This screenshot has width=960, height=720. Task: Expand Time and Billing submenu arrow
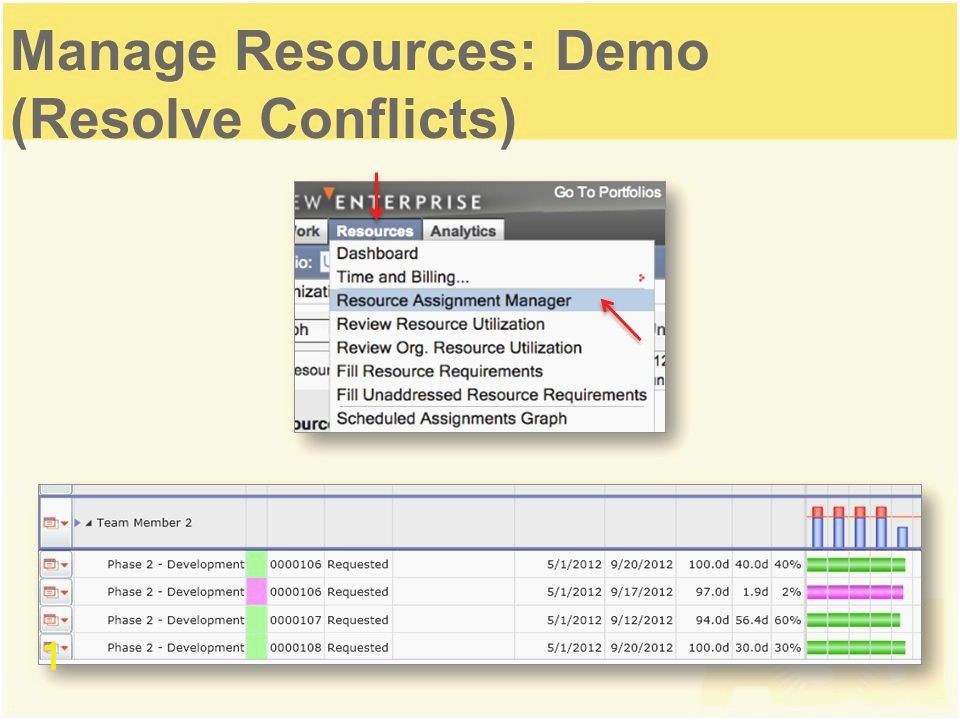tap(641, 278)
